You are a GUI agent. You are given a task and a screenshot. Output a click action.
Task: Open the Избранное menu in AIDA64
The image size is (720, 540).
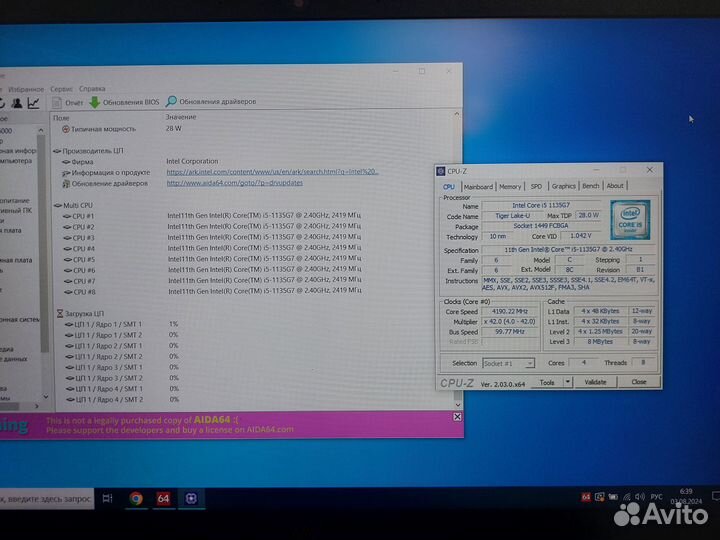[x=26, y=89]
